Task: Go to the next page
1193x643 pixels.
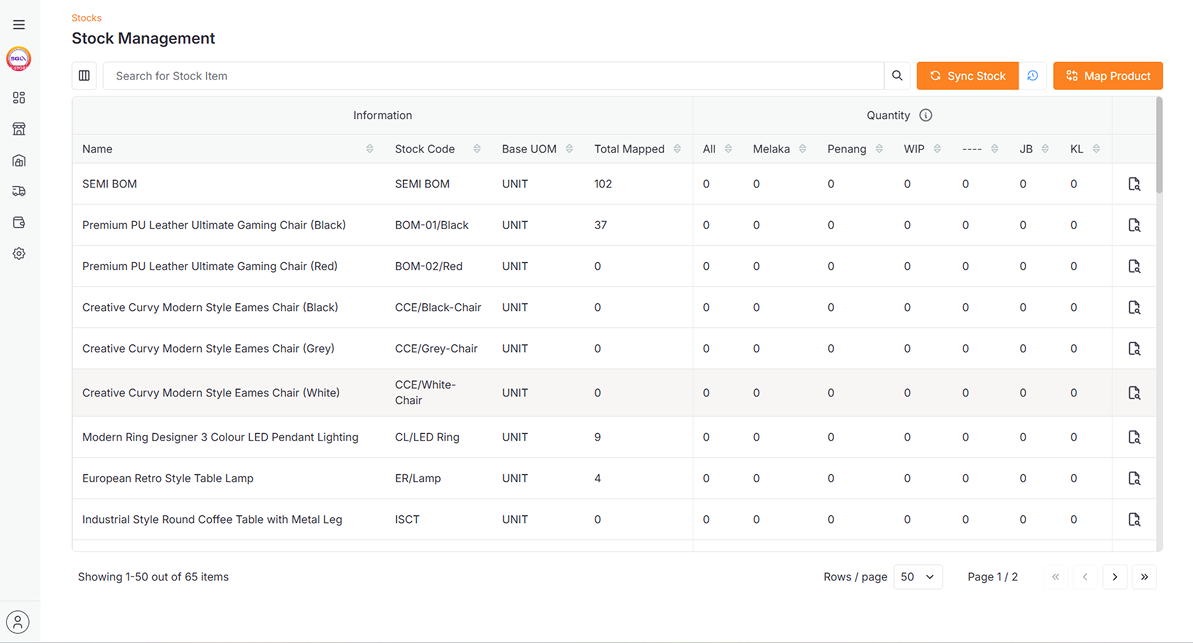Action: [1115, 577]
